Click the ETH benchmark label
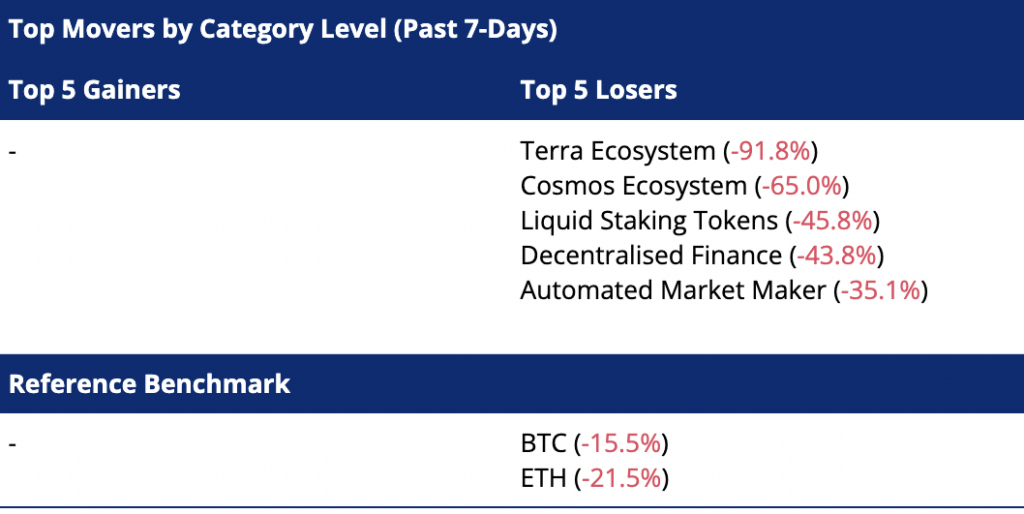Image resolution: width=1024 pixels, height=514 pixels. pyautogui.click(x=544, y=478)
